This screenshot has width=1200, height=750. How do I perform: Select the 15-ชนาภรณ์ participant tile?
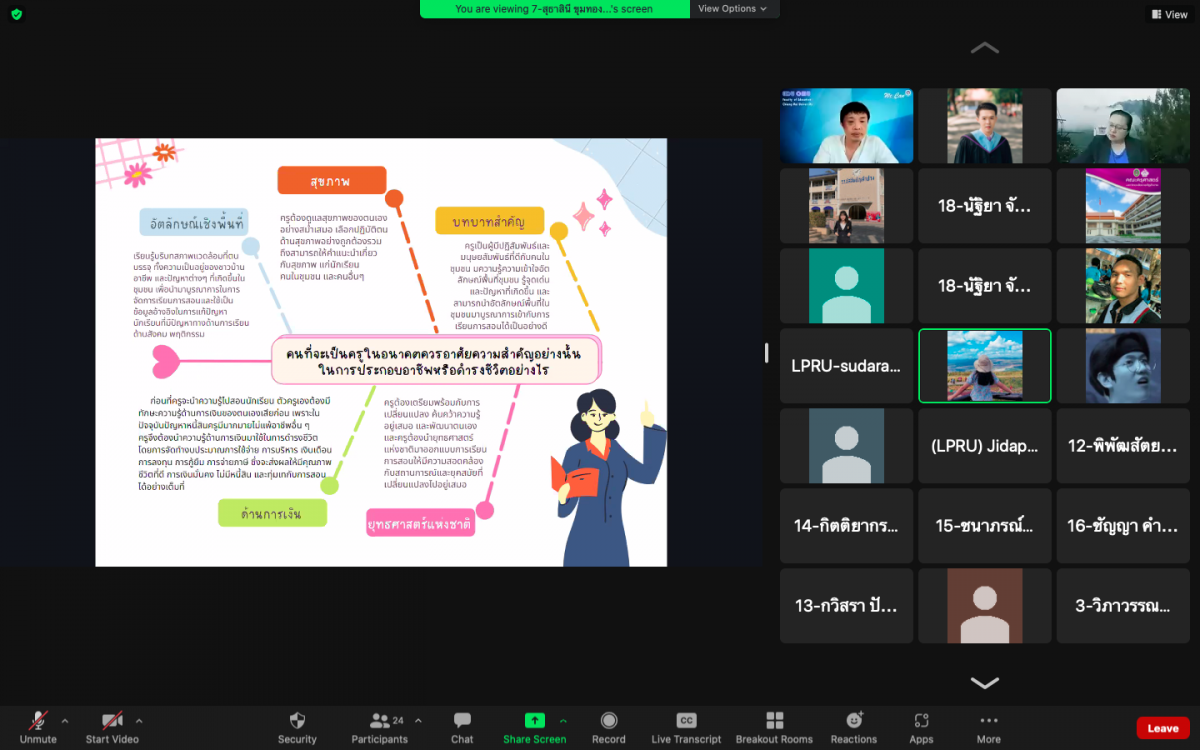click(985, 526)
